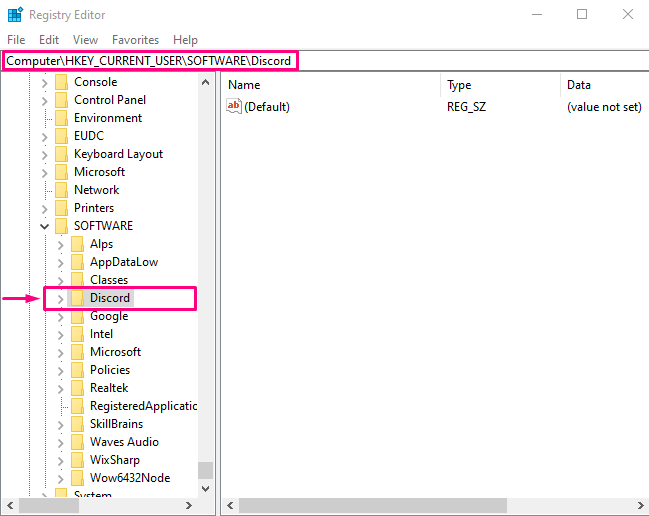Click tree pane scroll right arrow
Screen dimensions: 649x516
click(189, 505)
